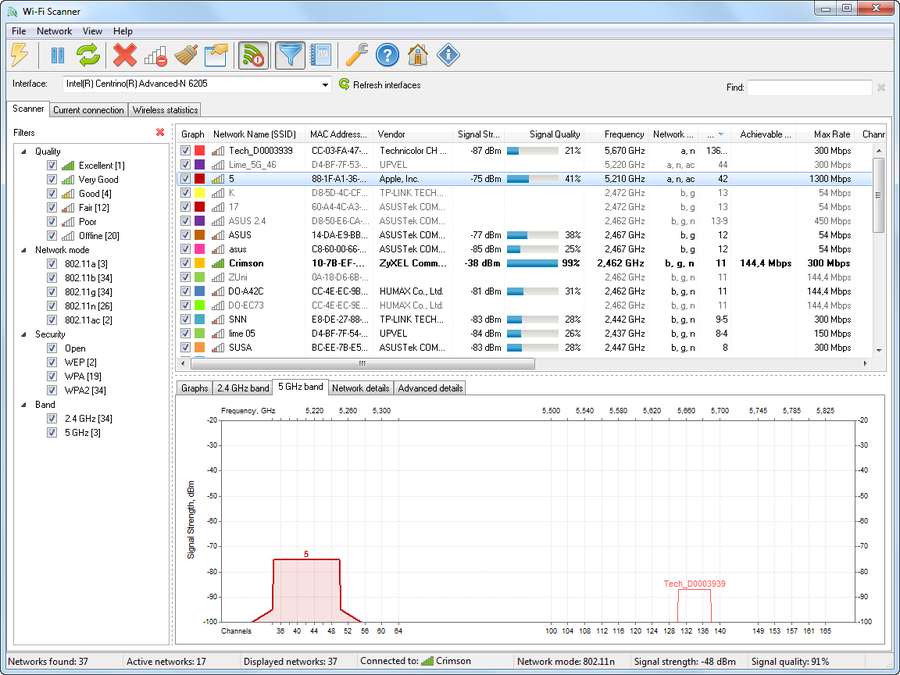Open the Advanced details tab
Viewport: 900px width, 675px height.
430,388
